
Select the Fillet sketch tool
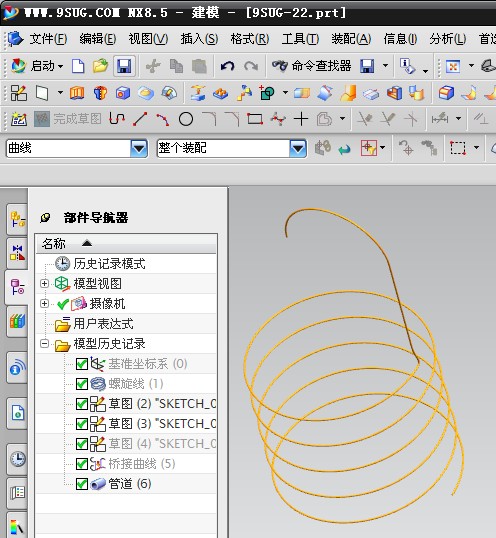(209, 119)
